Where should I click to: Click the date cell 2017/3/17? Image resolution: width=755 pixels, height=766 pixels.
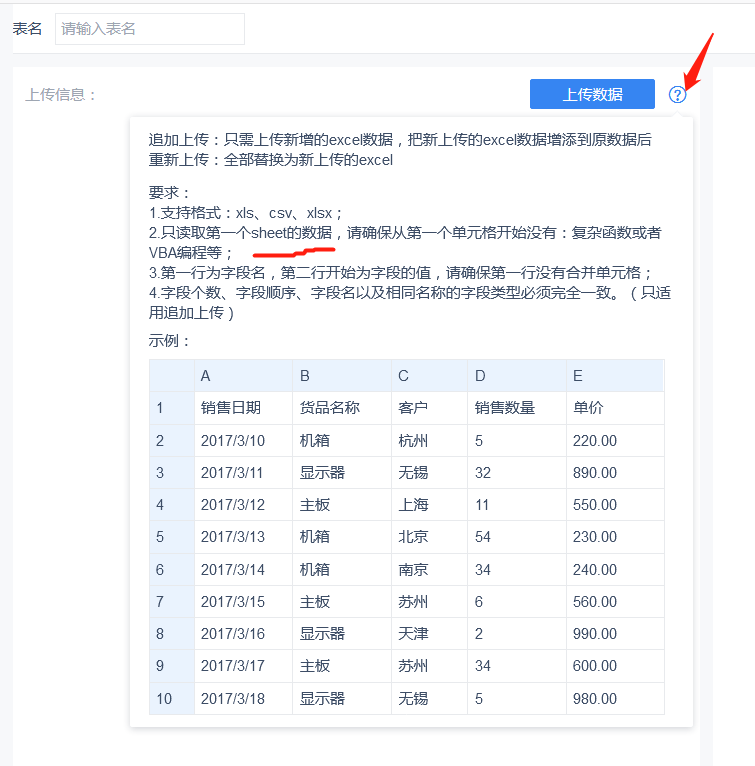coord(243,666)
